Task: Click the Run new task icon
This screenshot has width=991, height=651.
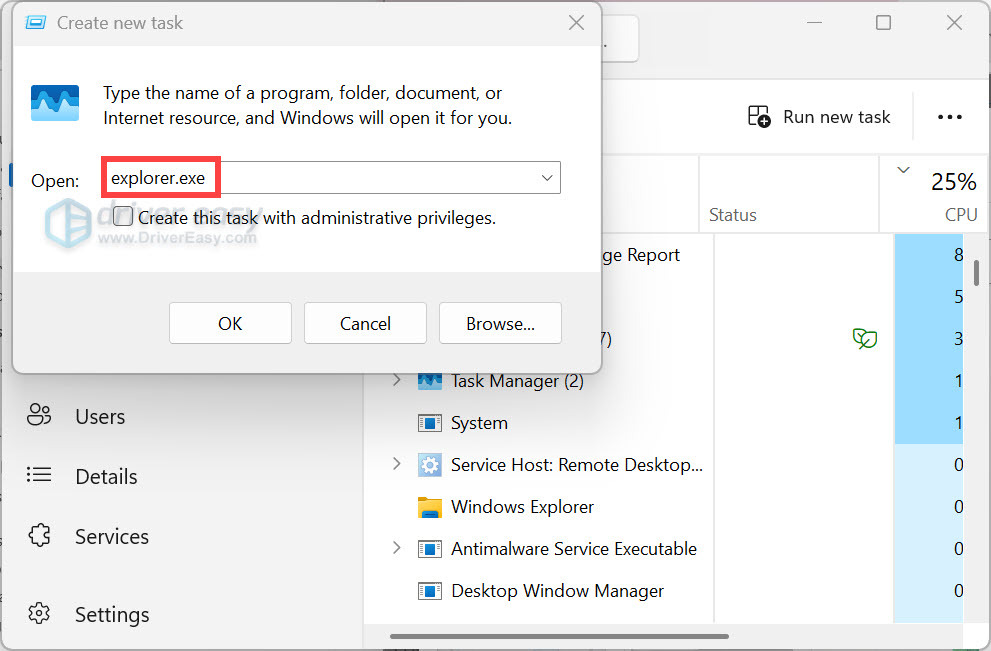Action: (x=758, y=117)
